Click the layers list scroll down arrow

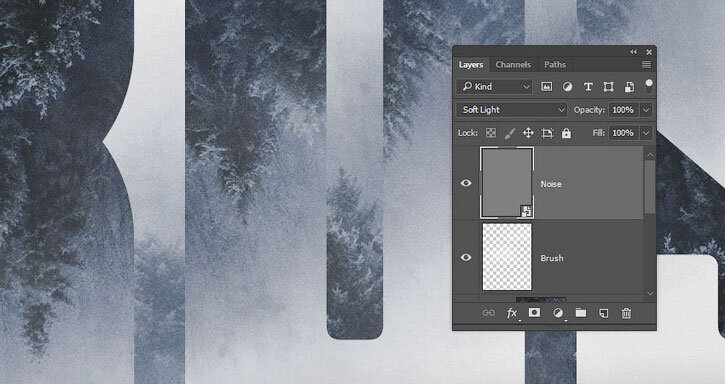point(650,293)
